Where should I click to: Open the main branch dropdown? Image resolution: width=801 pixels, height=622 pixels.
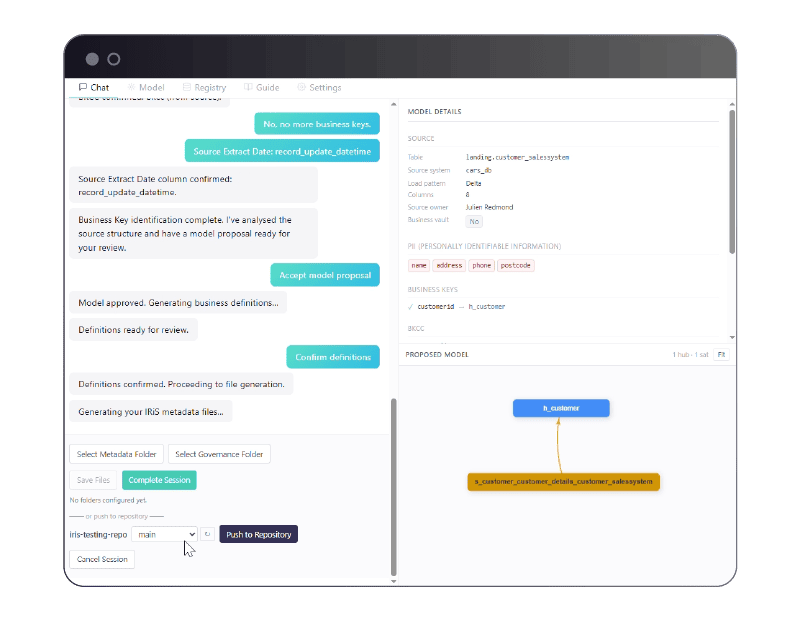pyautogui.click(x=164, y=534)
